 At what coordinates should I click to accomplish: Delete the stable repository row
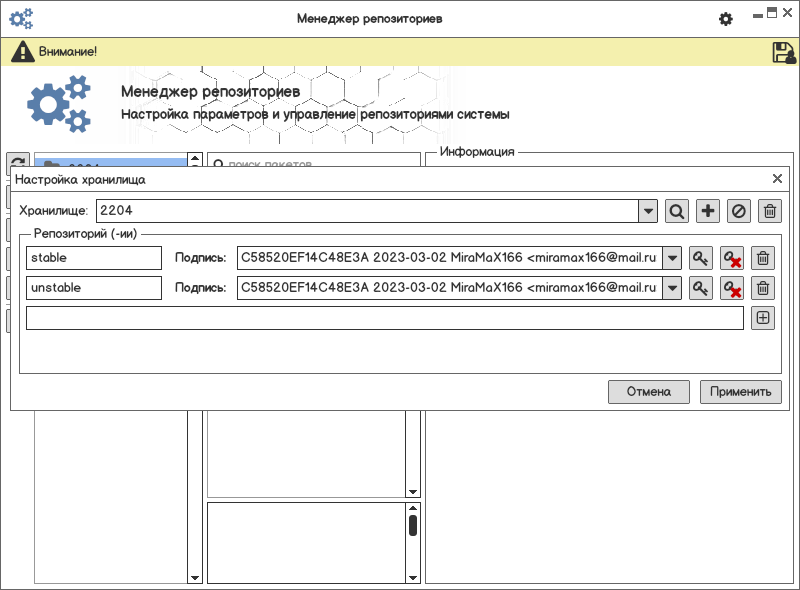(x=763, y=259)
